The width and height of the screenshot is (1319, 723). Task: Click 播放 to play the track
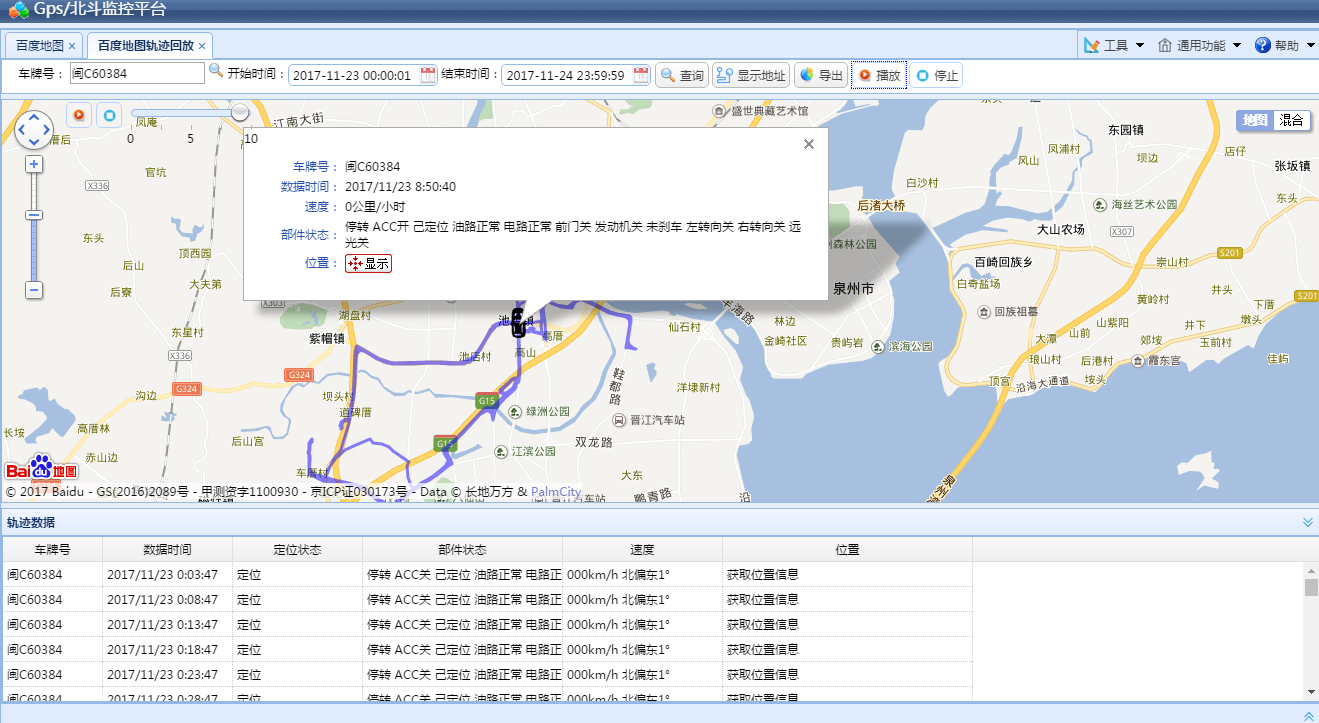coord(879,75)
